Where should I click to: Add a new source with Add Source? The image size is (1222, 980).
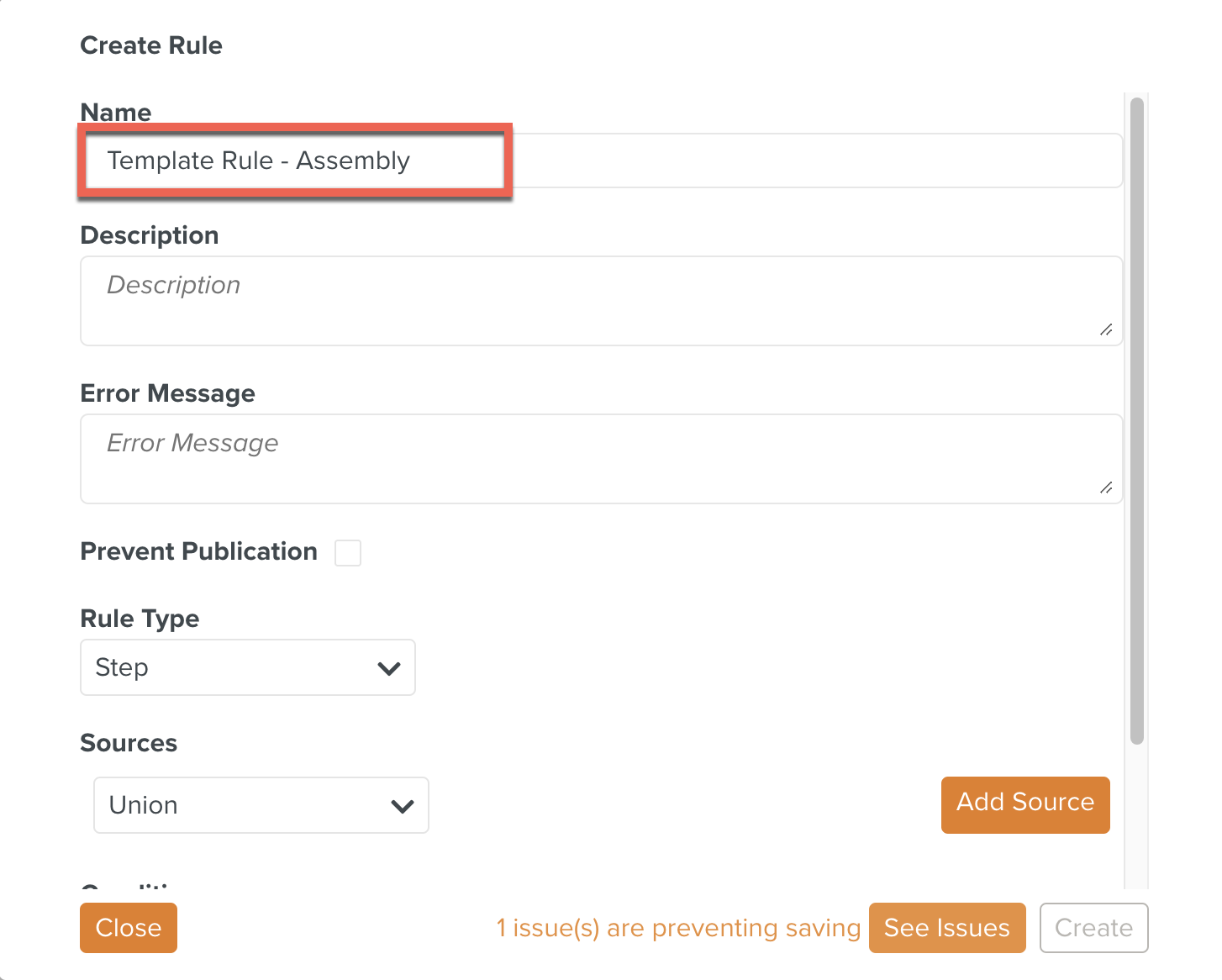pyautogui.click(x=1025, y=804)
